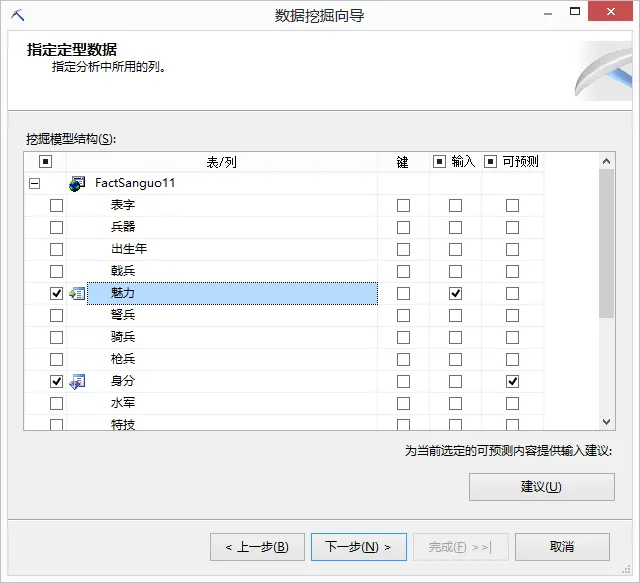Click the pickaxe wizard icon in title bar
640x583 pixels.
coord(18,16)
